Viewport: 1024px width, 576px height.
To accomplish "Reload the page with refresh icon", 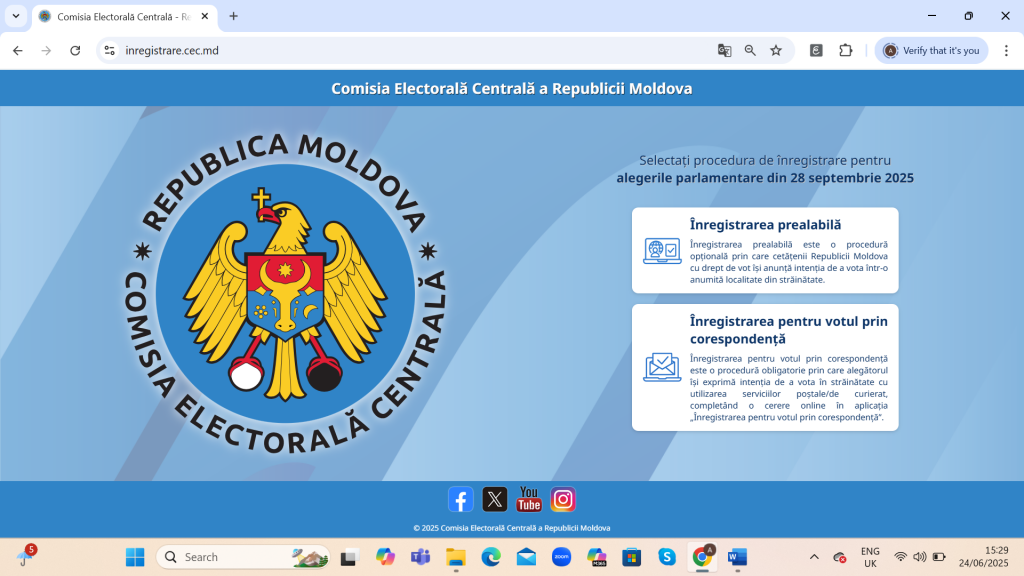I will (x=75, y=50).
